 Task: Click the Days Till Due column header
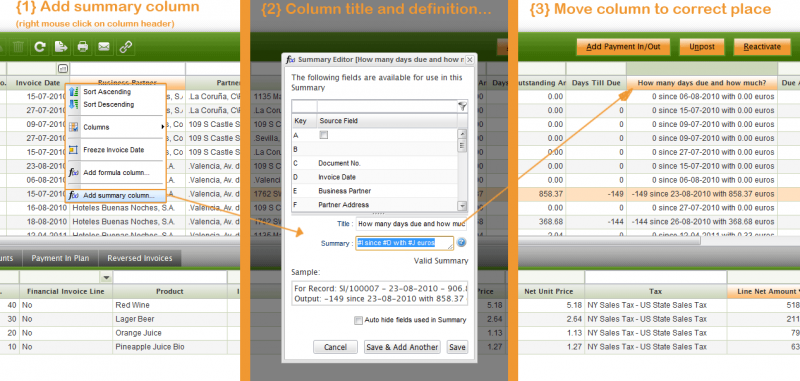point(595,83)
